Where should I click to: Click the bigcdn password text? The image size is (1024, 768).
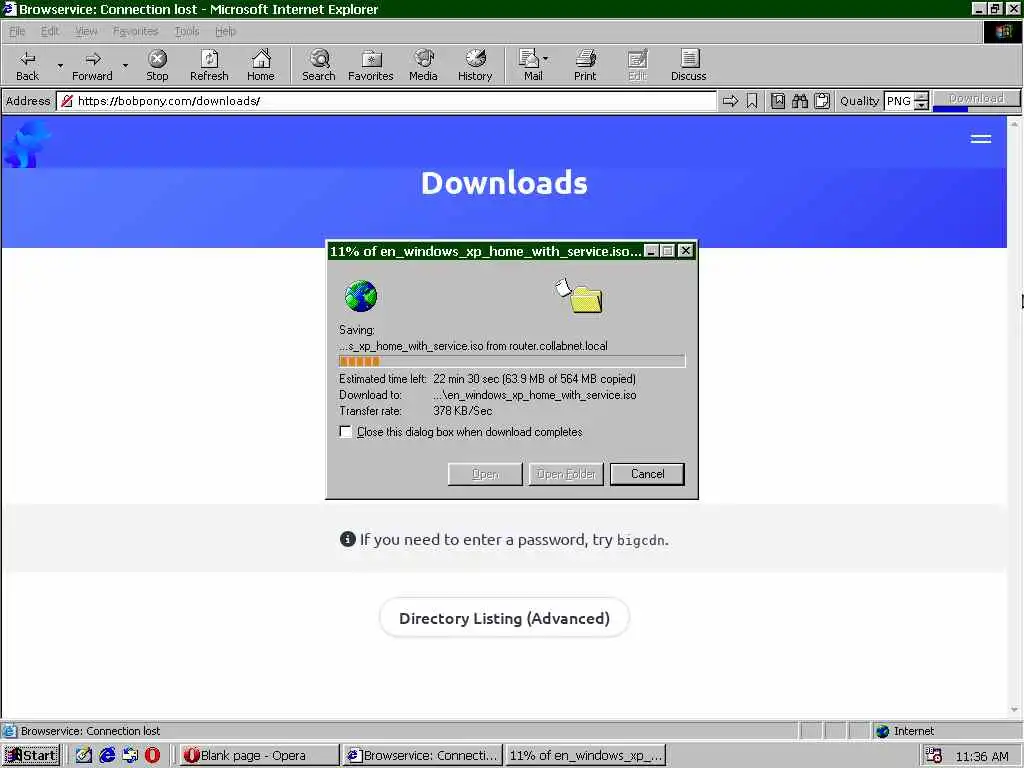641,540
